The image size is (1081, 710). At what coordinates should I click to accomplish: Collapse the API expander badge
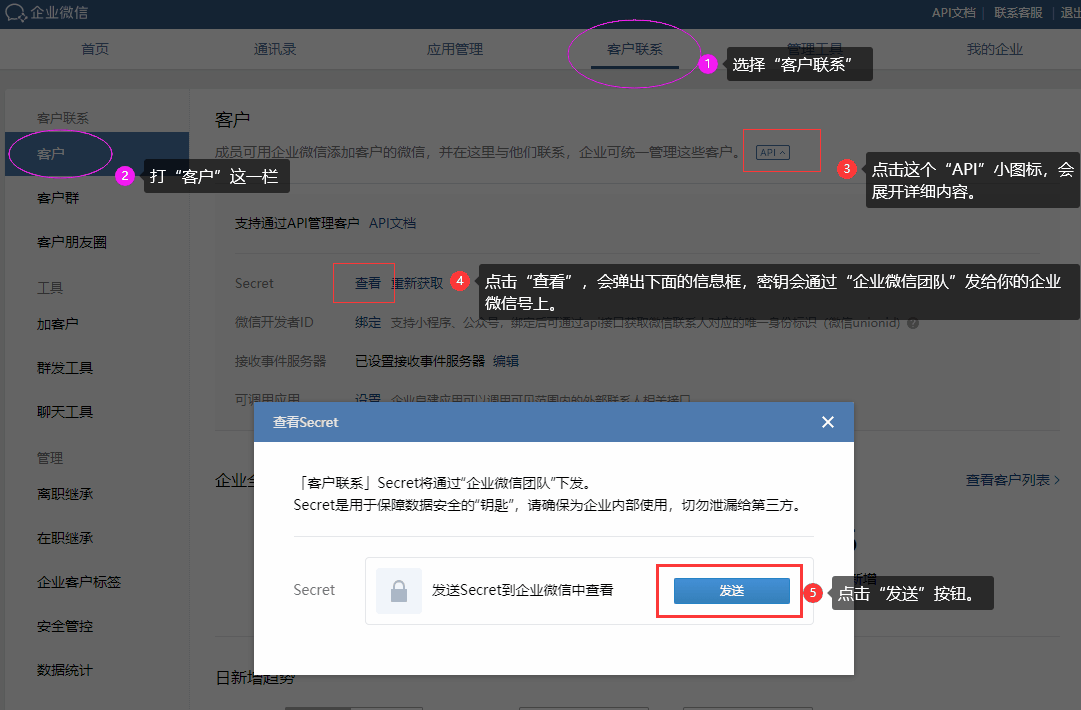pyautogui.click(x=772, y=152)
